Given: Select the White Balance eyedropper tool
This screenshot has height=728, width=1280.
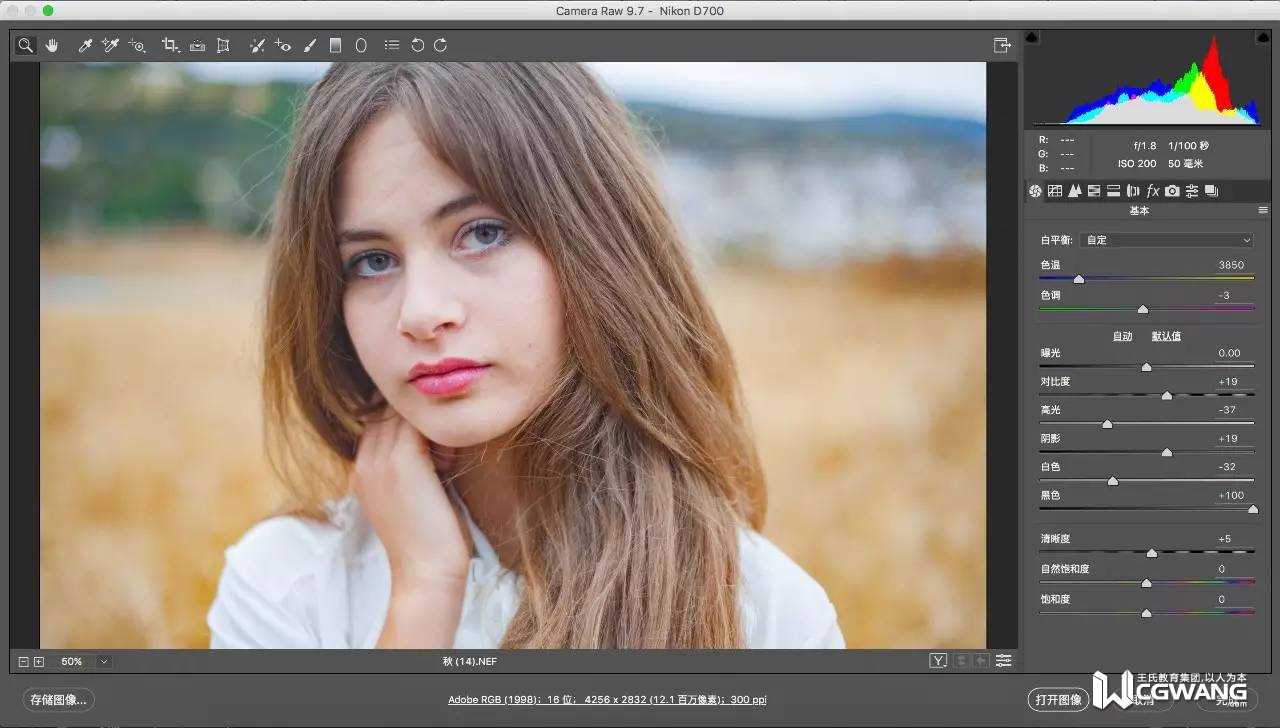Looking at the screenshot, I should click(86, 45).
